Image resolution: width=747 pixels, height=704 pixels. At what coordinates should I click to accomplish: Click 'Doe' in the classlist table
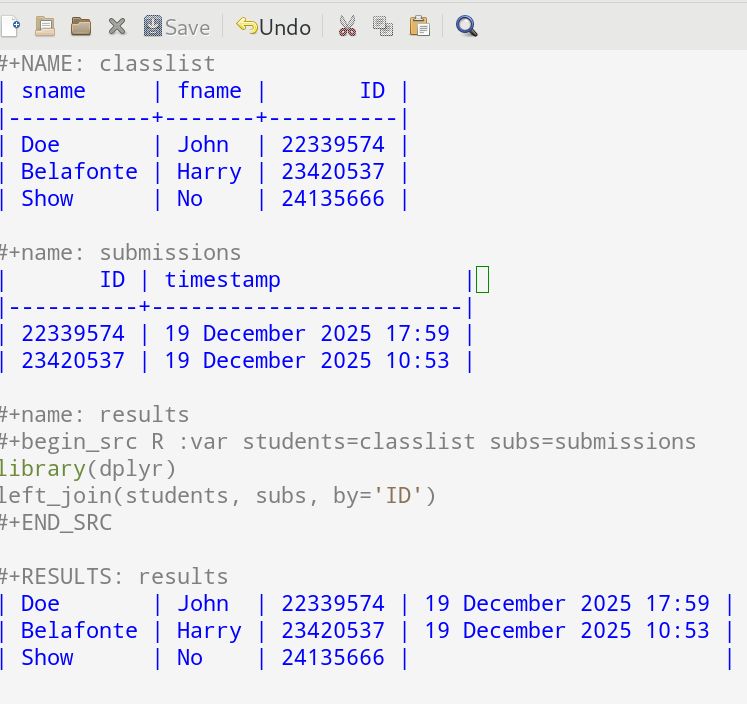40,145
